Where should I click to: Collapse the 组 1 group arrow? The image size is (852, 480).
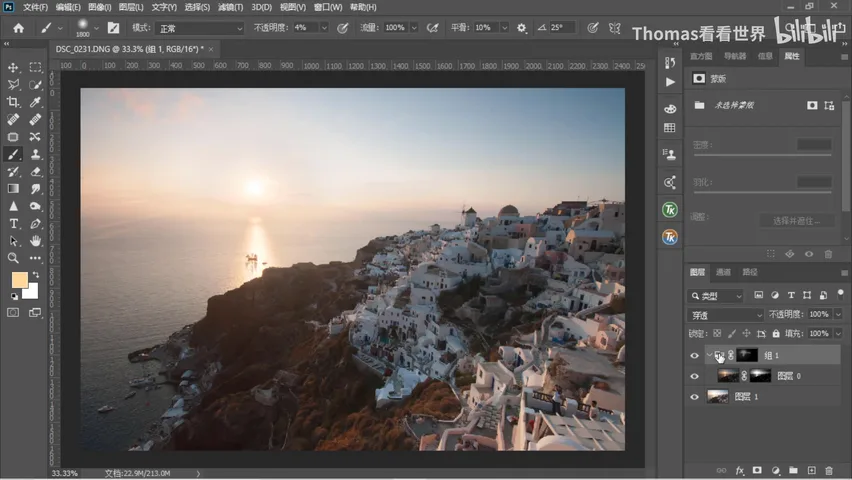709,355
